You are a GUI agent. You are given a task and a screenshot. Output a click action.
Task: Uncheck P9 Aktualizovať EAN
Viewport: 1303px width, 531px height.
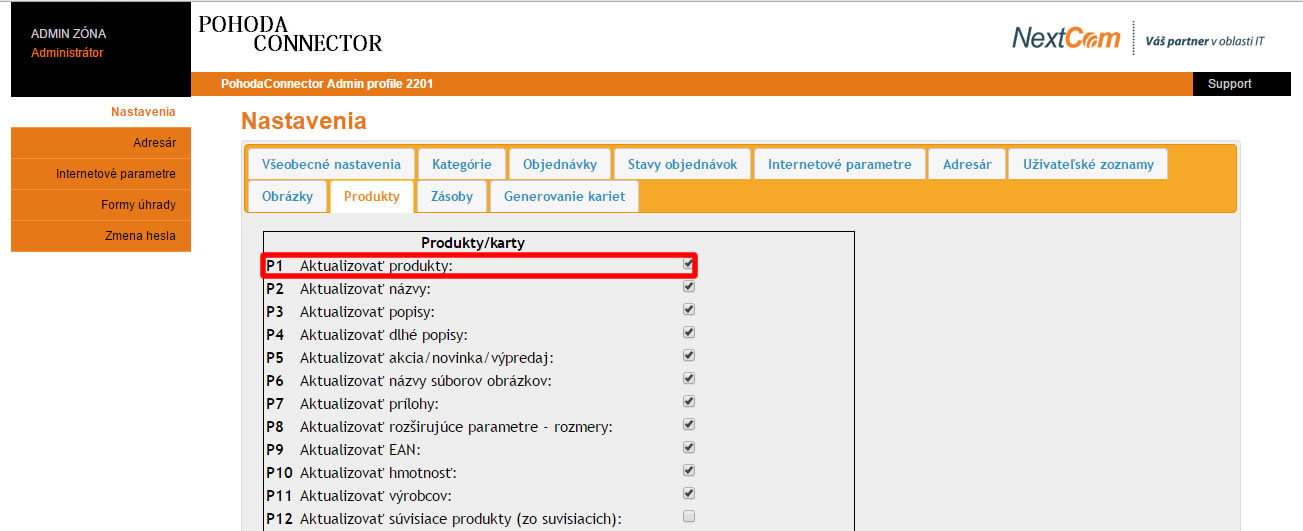(x=688, y=447)
